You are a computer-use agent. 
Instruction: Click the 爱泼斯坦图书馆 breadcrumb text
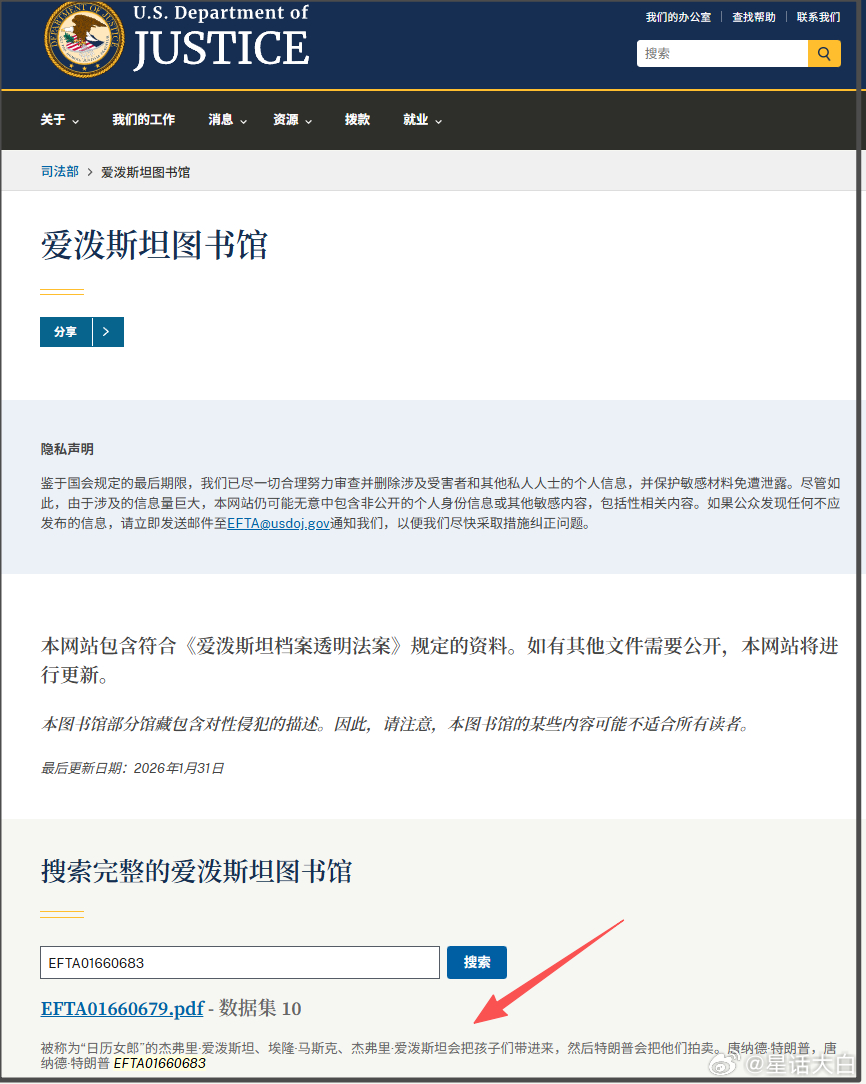pos(145,172)
